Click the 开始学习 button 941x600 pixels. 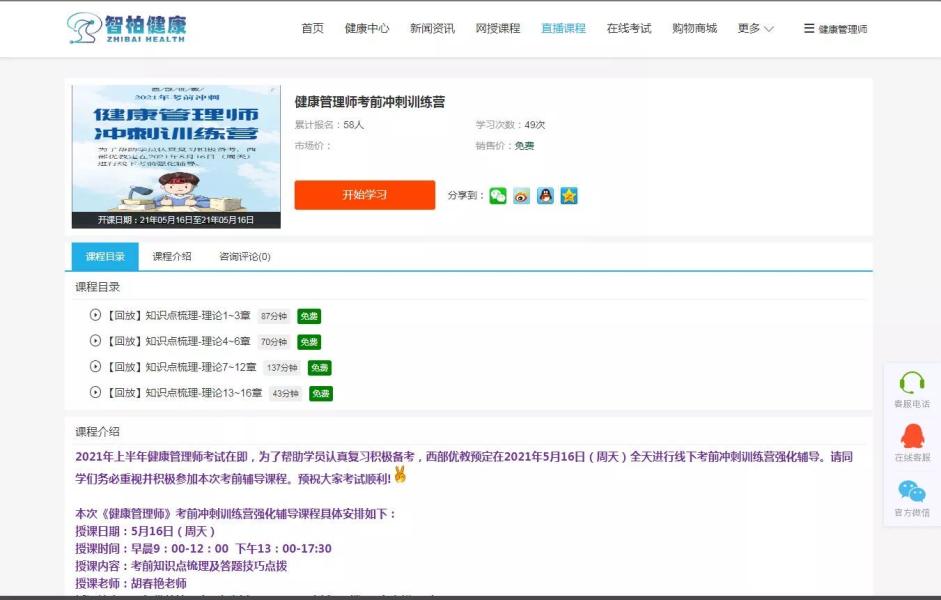(x=364, y=195)
